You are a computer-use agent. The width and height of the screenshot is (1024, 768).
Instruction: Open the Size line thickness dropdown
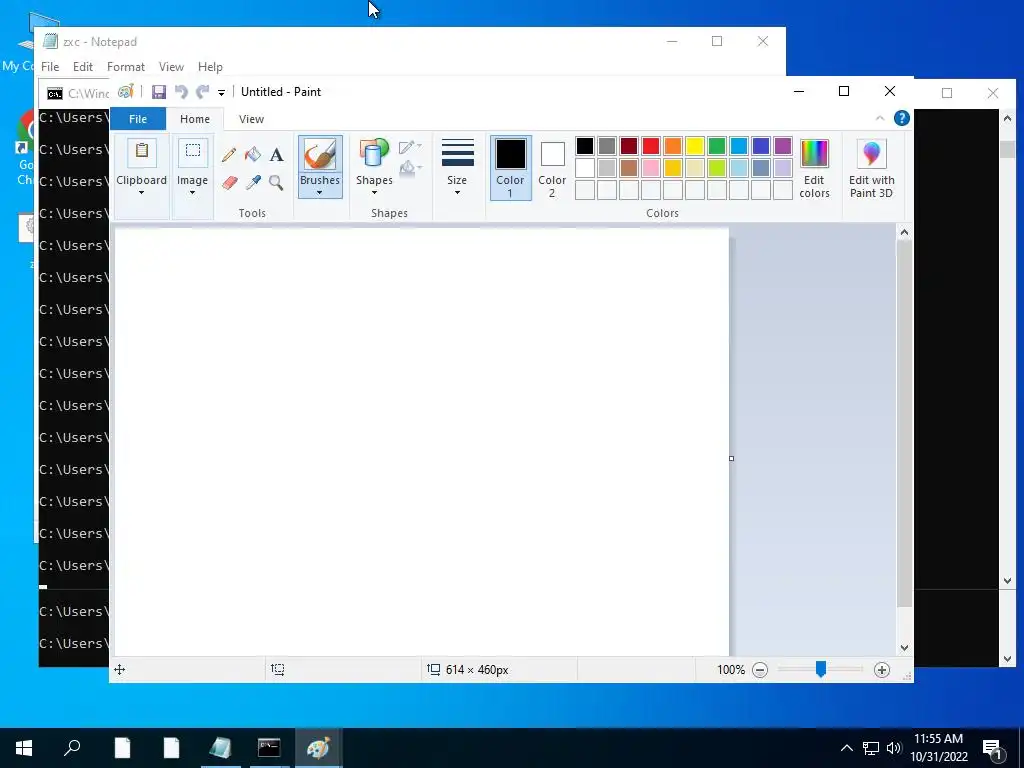[457, 167]
